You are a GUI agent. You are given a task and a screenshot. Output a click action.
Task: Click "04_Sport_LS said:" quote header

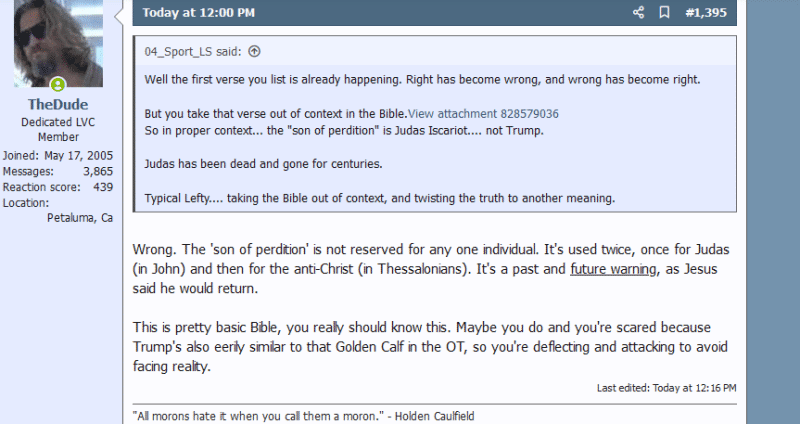[x=194, y=52]
